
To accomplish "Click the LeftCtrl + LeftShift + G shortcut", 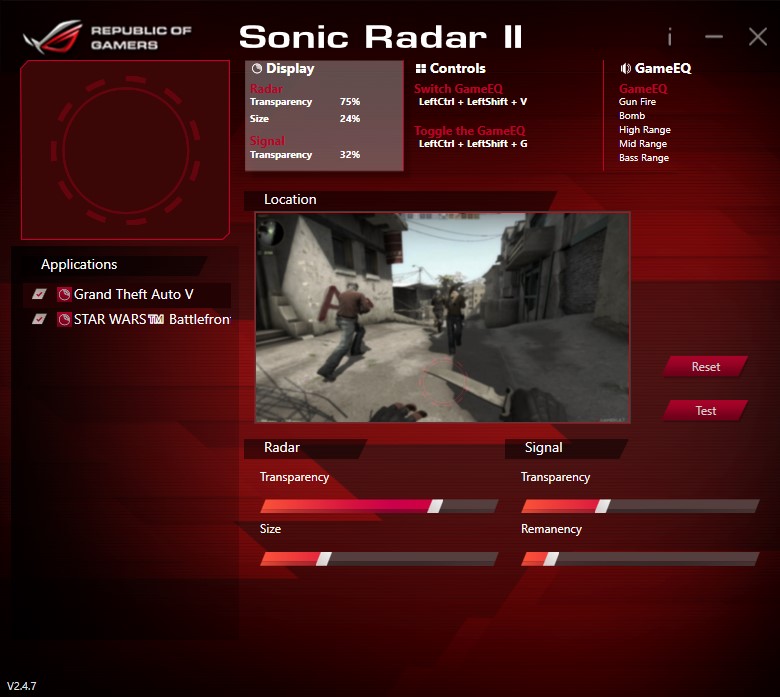I will (x=473, y=144).
